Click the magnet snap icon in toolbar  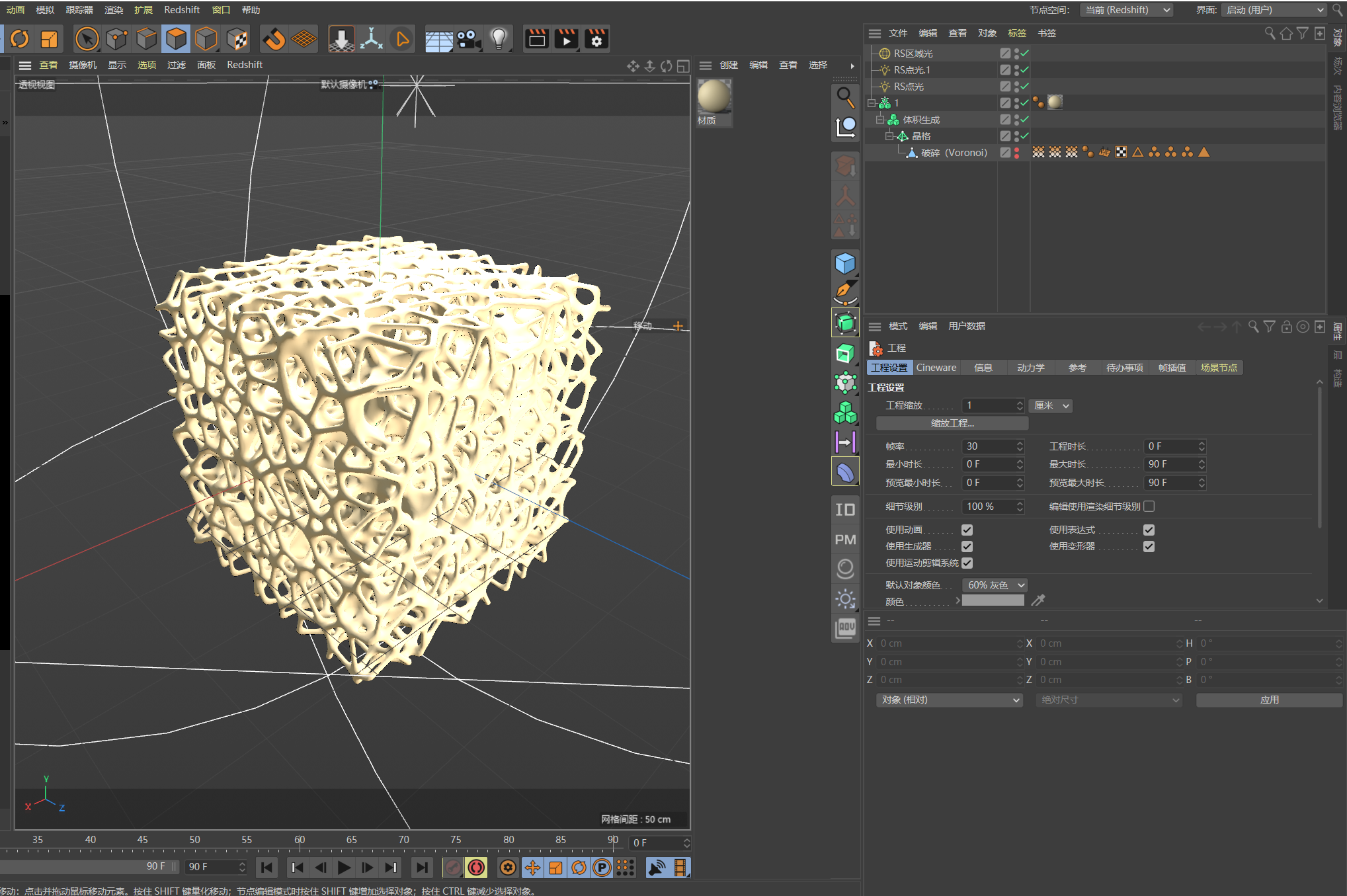[274, 39]
